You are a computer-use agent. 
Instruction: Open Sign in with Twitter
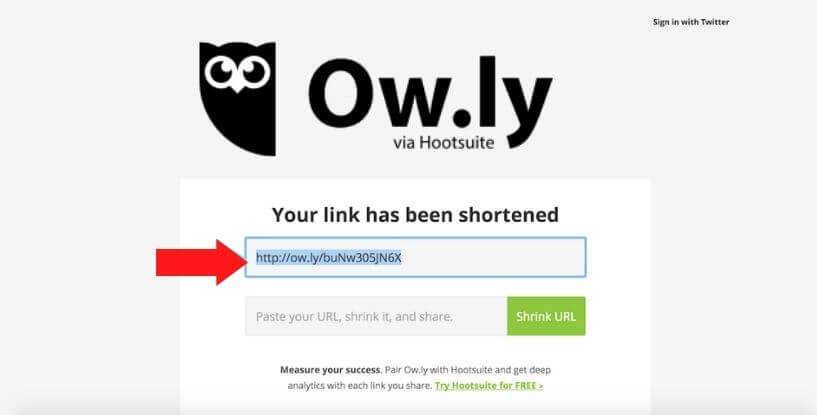click(x=691, y=22)
